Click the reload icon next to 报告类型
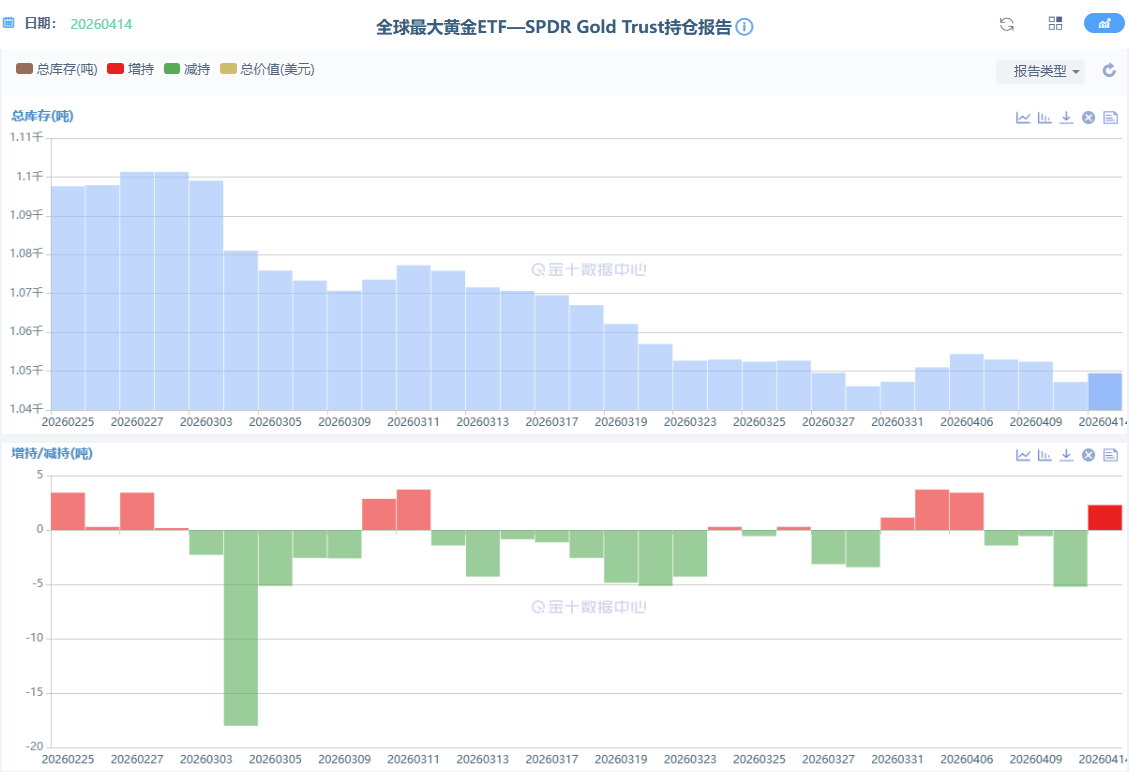The height and width of the screenshot is (772, 1129). pyautogui.click(x=1109, y=70)
